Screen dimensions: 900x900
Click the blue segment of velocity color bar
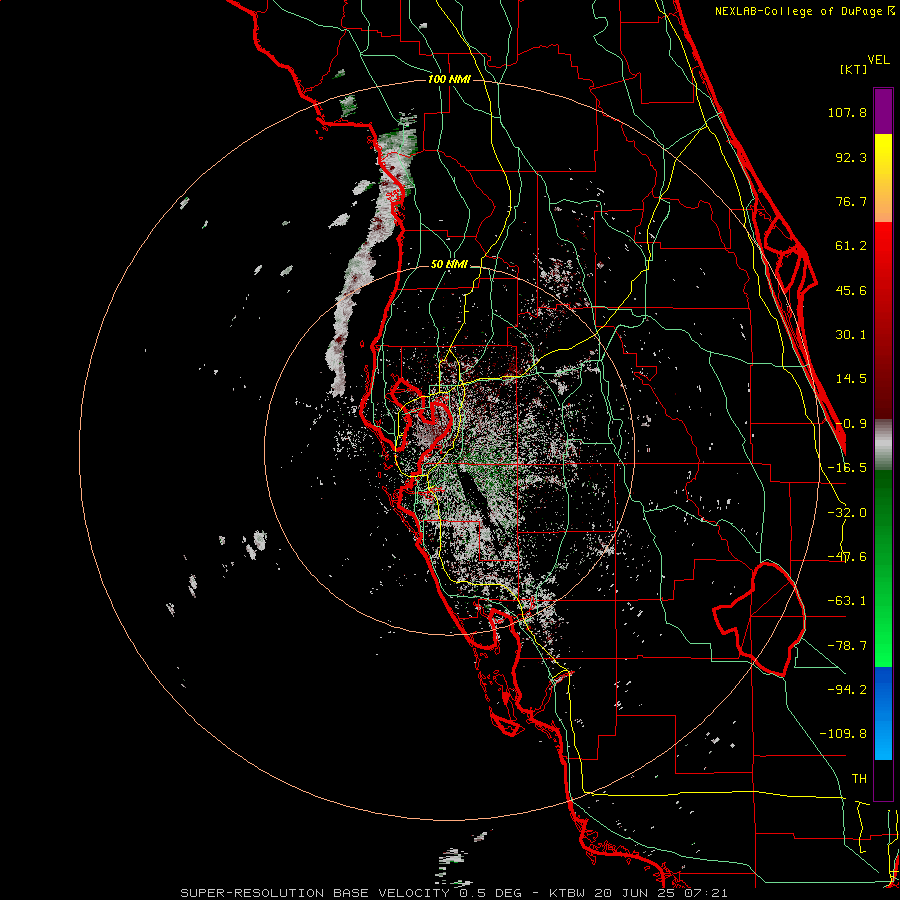coord(883,713)
